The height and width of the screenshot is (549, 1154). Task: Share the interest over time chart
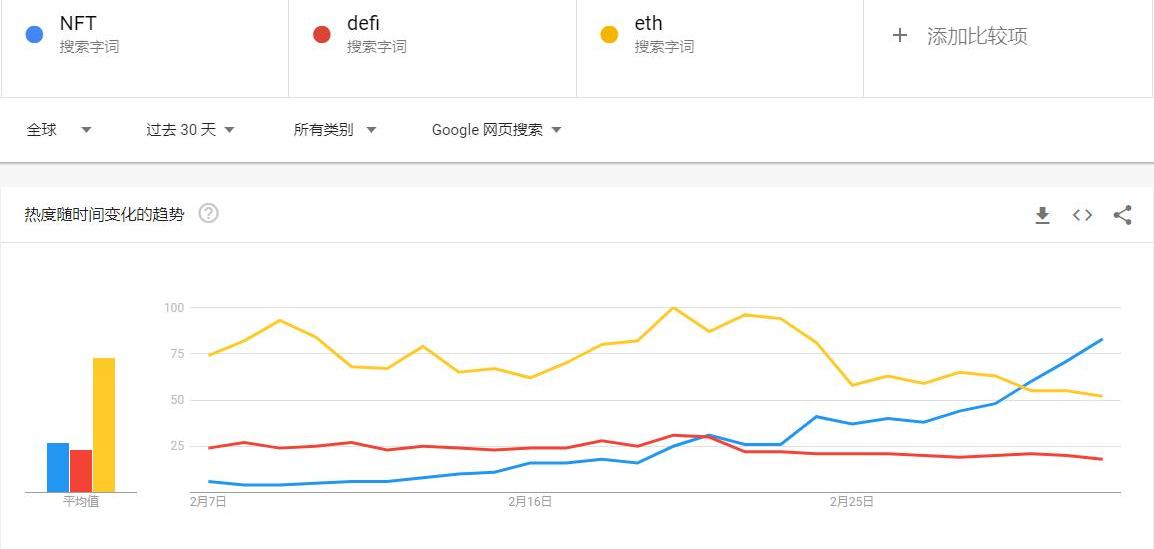pos(1122,215)
